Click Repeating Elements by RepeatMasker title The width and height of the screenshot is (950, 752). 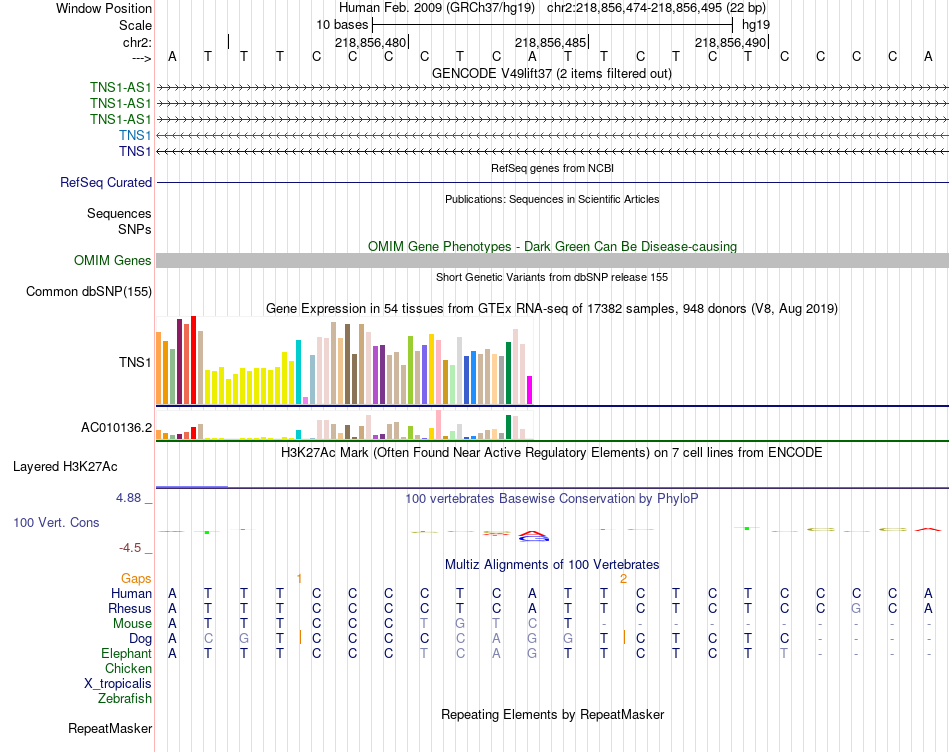click(552, 714)
